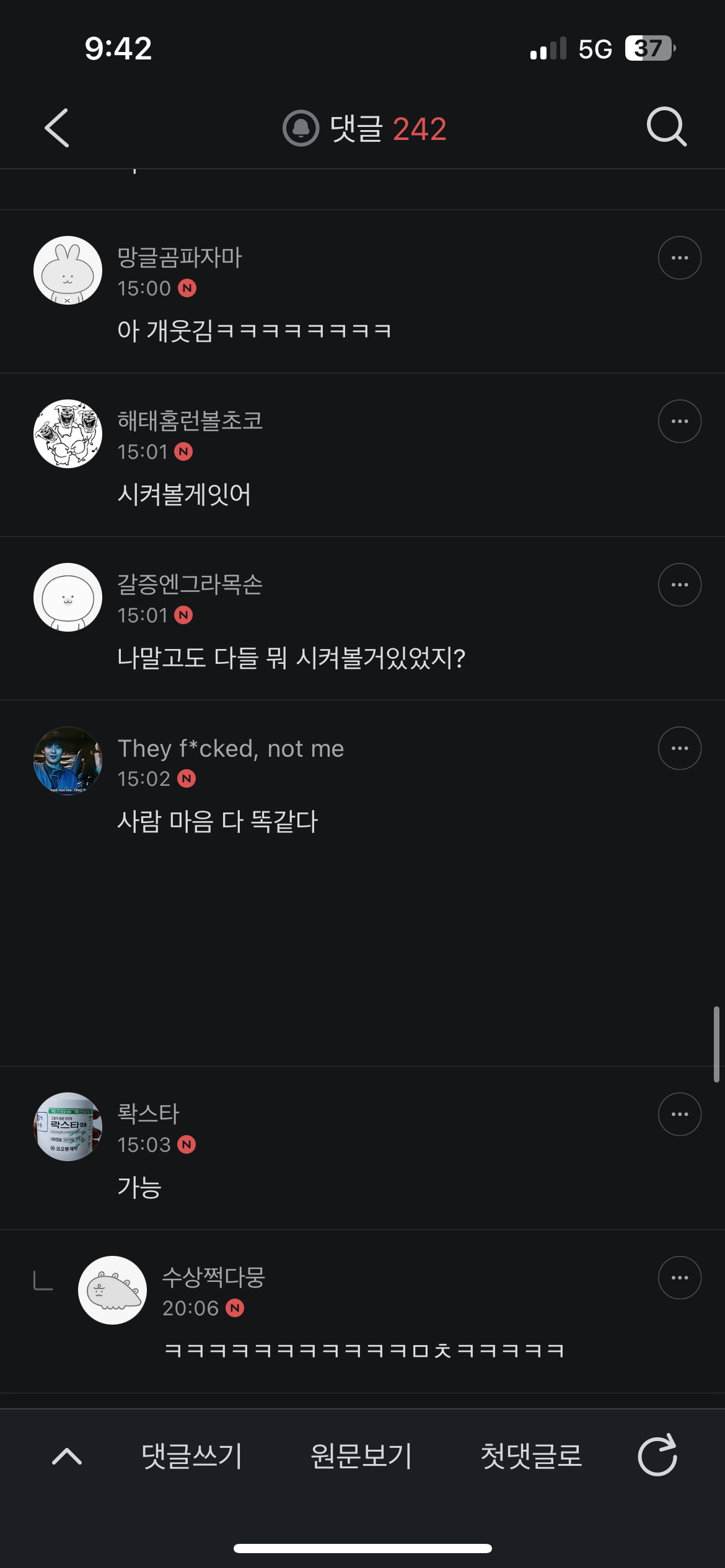Open comment search with magnifier icon
This screenshot has width=725, height=1568.
click(667, 127)
